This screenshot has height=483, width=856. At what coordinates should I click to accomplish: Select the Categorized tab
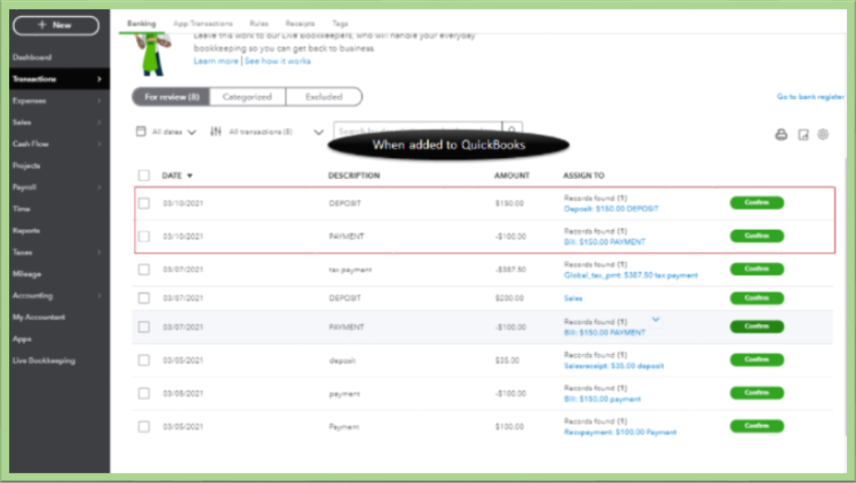point(247,97)
